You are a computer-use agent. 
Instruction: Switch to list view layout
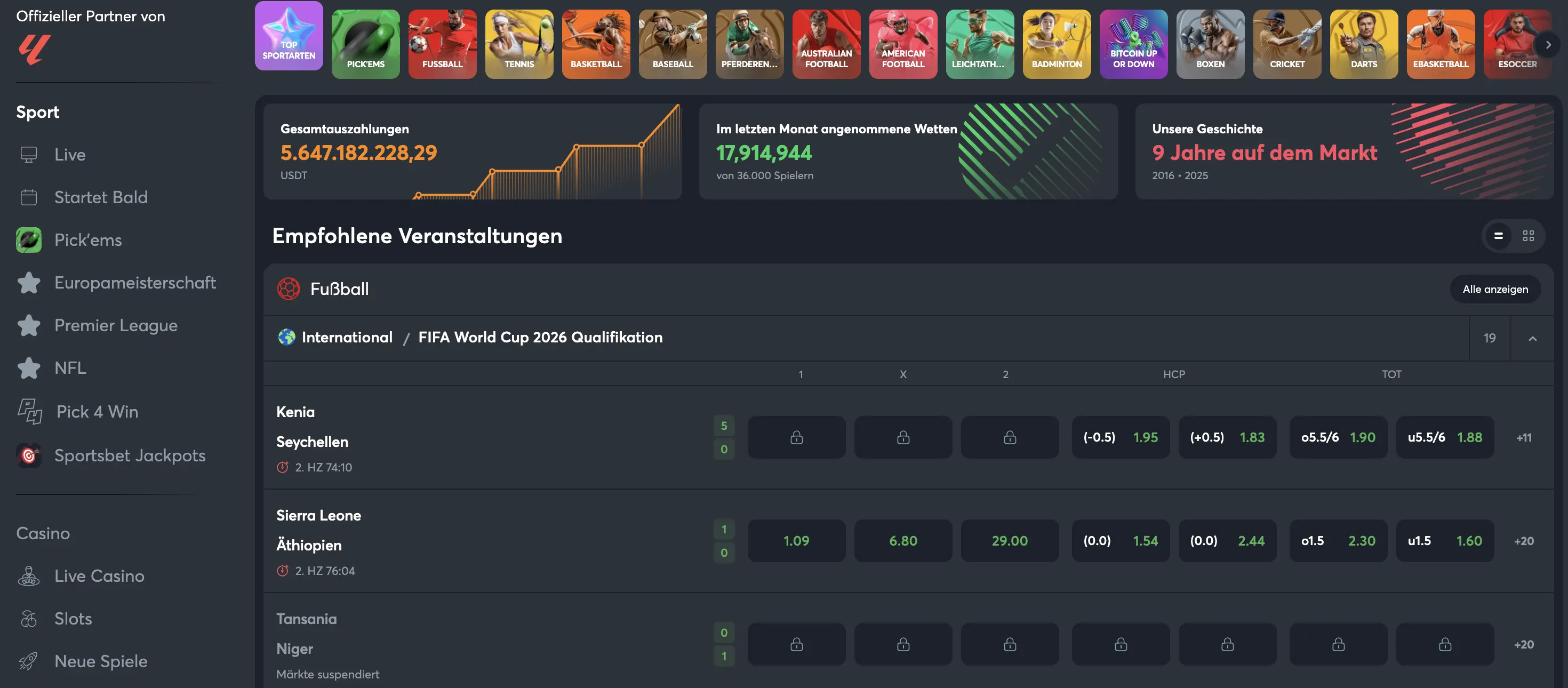(x=1498, y=236)
